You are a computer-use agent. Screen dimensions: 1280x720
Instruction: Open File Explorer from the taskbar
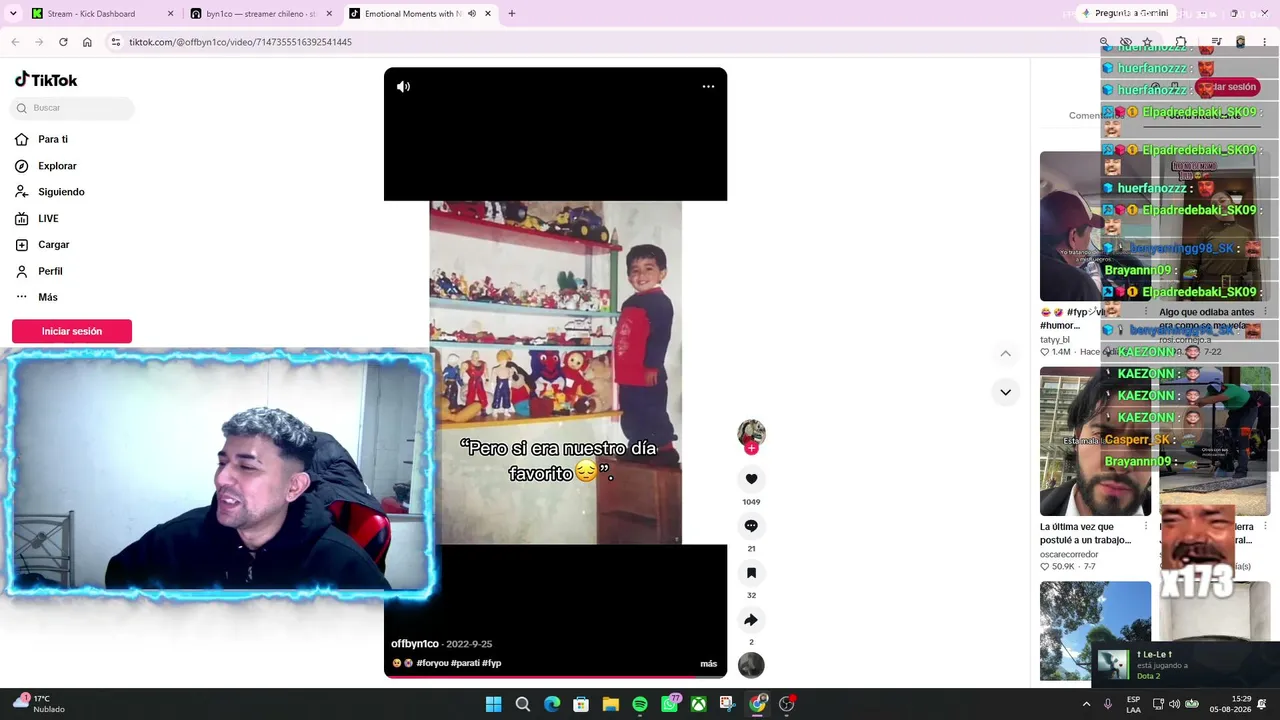click(x=611, y=705)
